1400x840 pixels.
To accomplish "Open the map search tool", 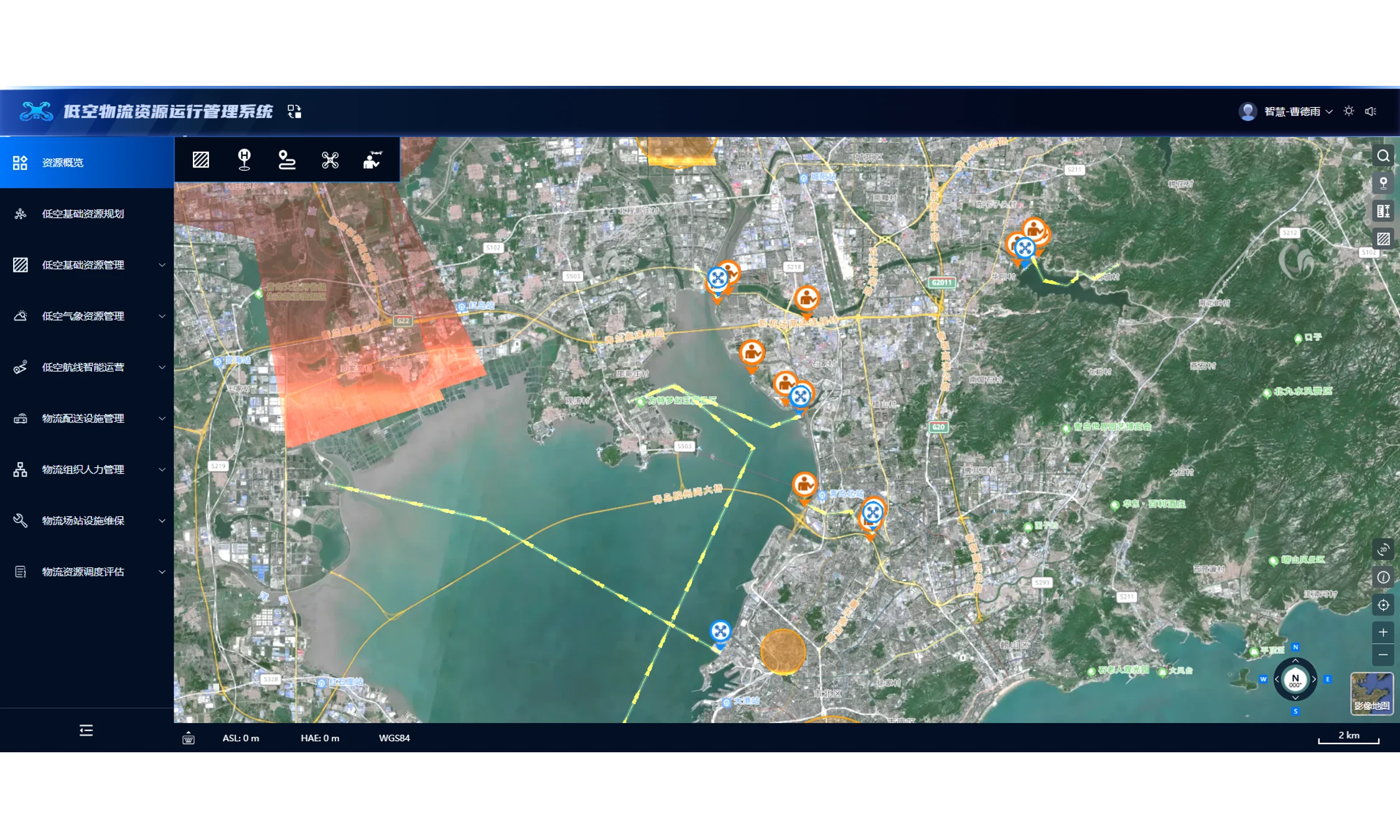I will pyautogui.click(x=1383, y=156).
